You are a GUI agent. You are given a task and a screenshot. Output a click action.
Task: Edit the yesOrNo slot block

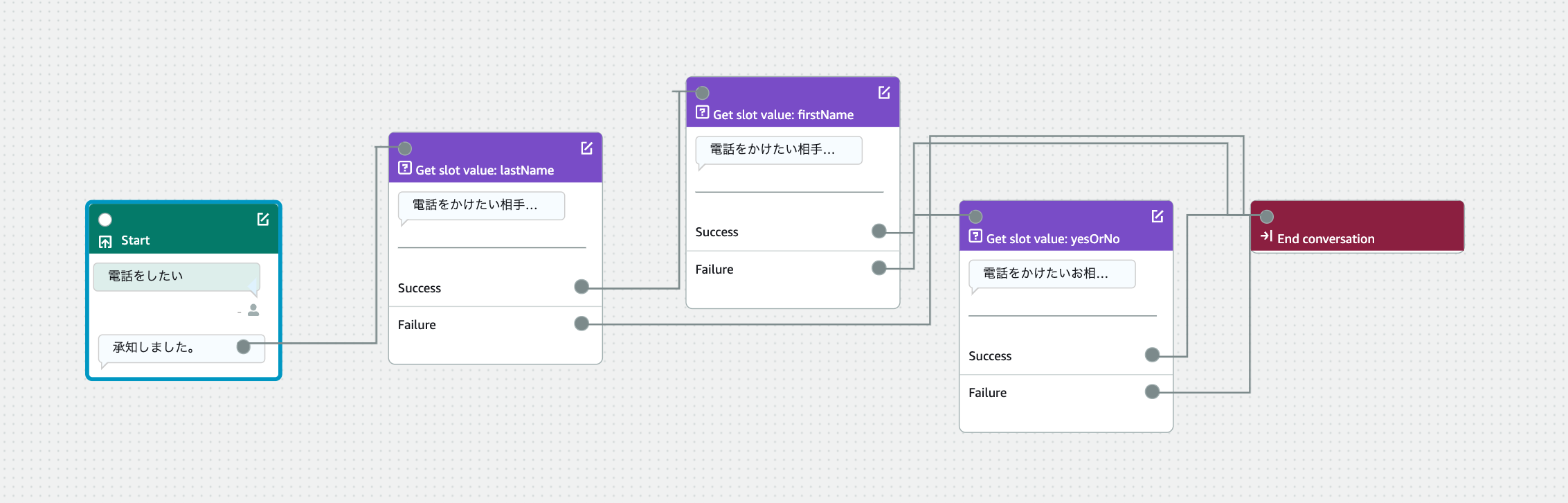point(1157,216)
